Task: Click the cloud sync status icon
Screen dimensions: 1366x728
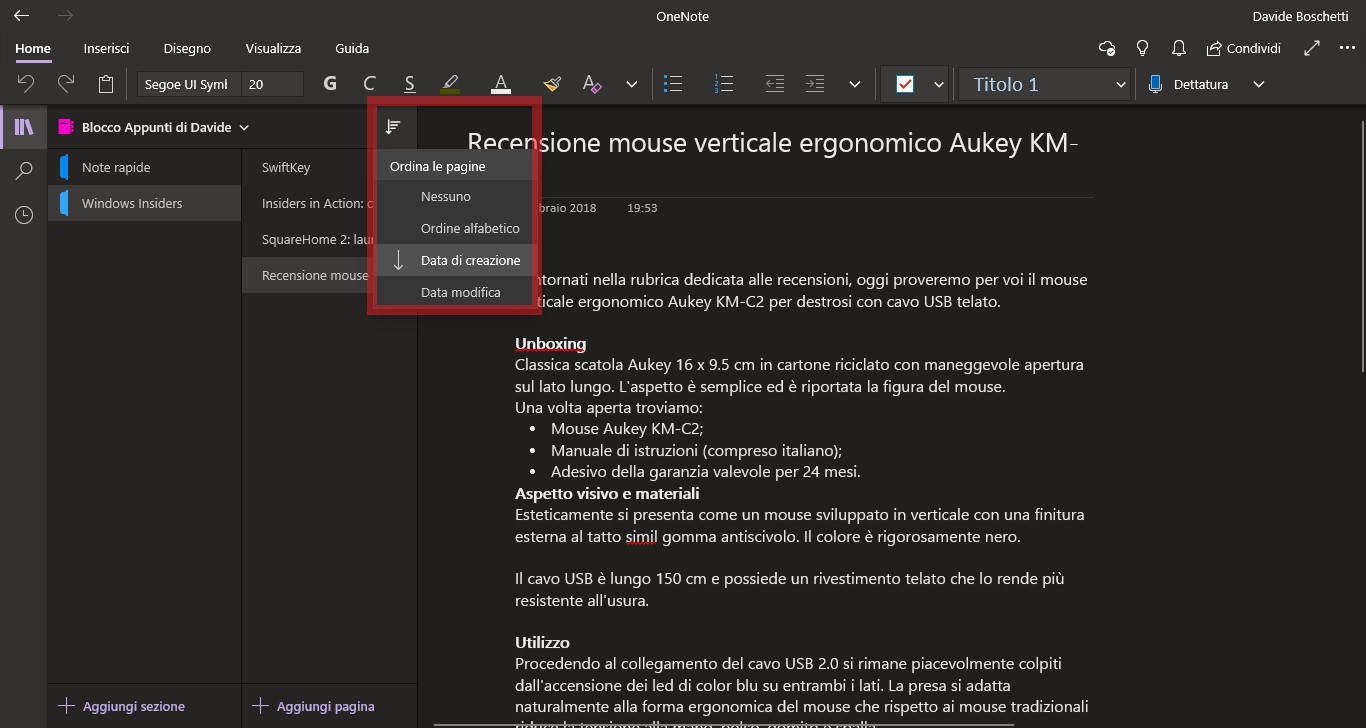Action: 1106,48
